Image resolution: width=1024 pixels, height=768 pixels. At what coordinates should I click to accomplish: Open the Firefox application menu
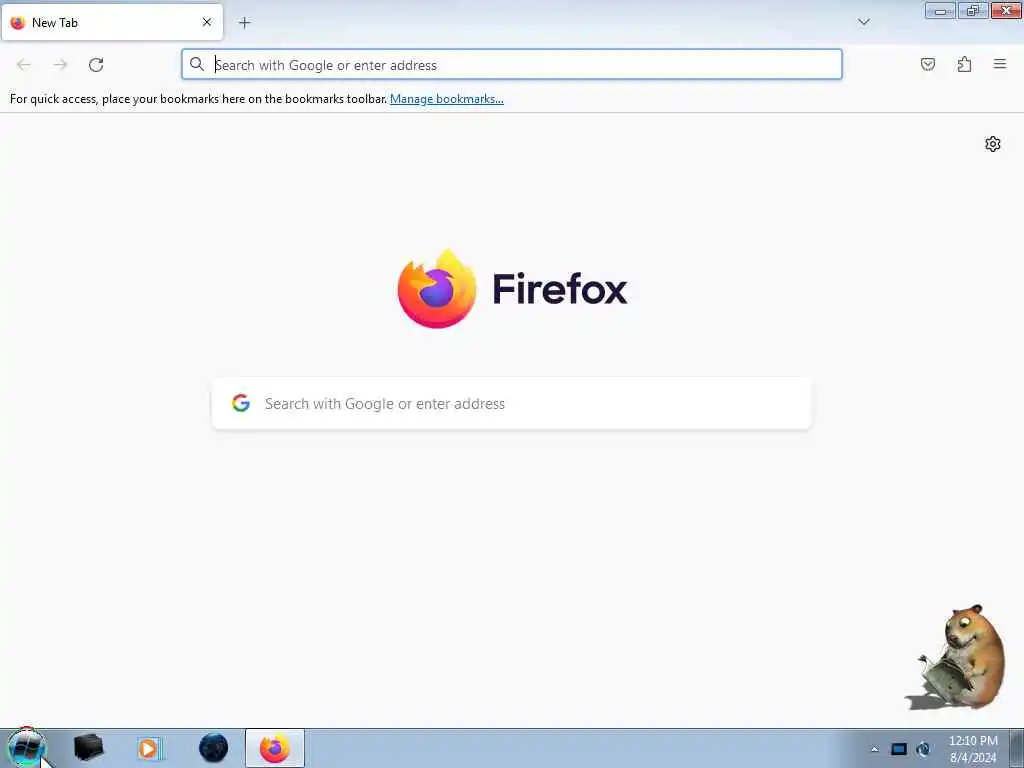point(1000,64)
